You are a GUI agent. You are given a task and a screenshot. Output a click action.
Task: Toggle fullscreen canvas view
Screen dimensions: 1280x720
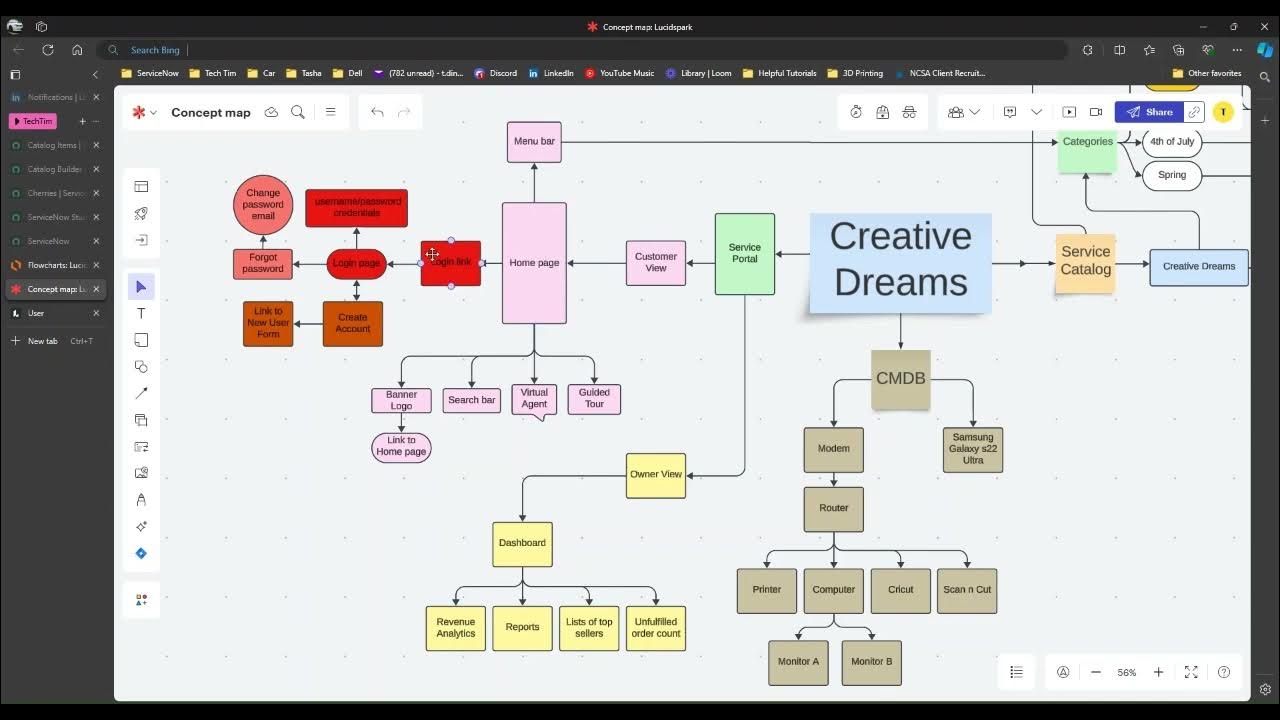(x=1190, y=672)
